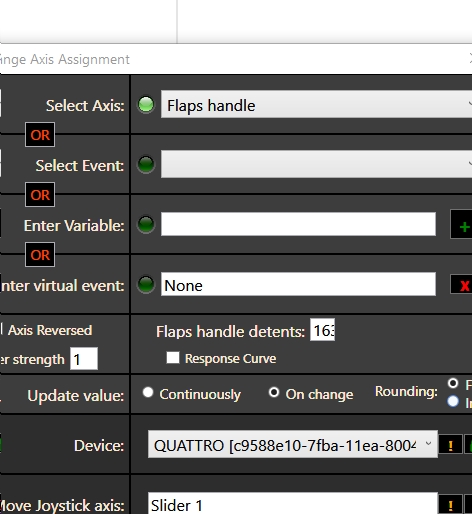Click the exclamation icon next to Device dropdown
Viewport: 472px width, 514px height.
coord(450,445)
